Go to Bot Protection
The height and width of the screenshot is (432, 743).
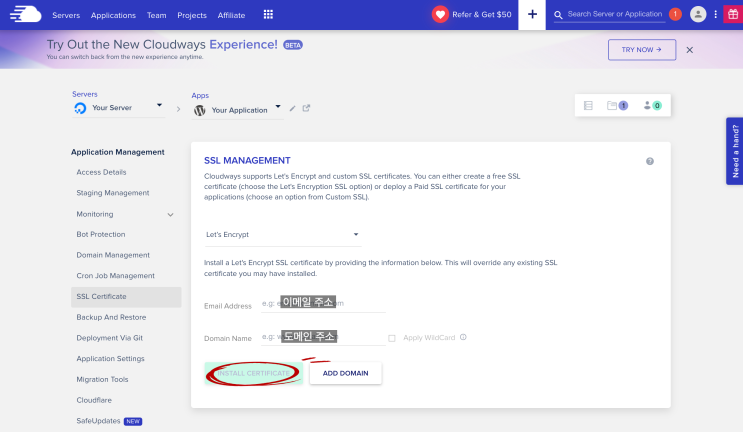click(101, 234)
